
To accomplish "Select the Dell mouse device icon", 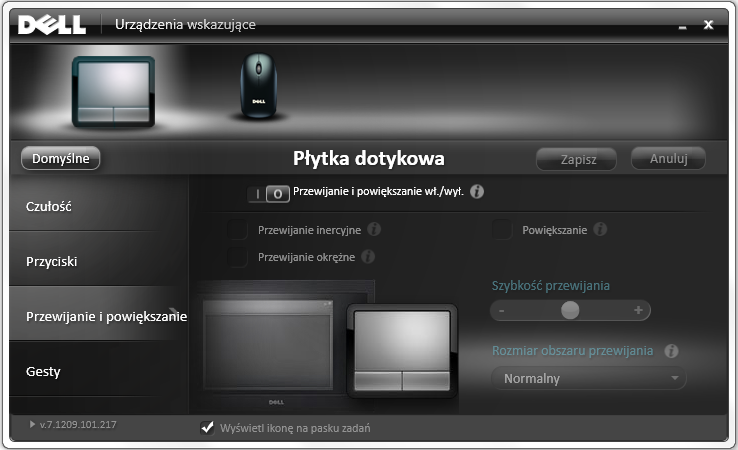I will (x=258, y=85).
